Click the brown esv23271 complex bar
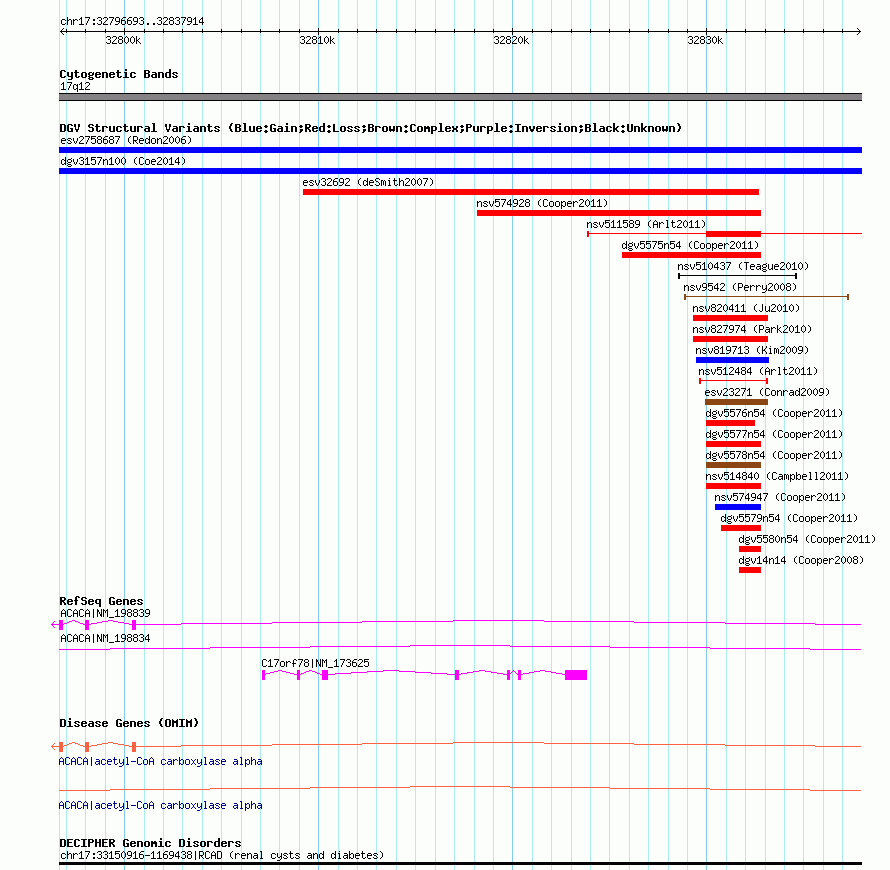 [x=736, y=402]
